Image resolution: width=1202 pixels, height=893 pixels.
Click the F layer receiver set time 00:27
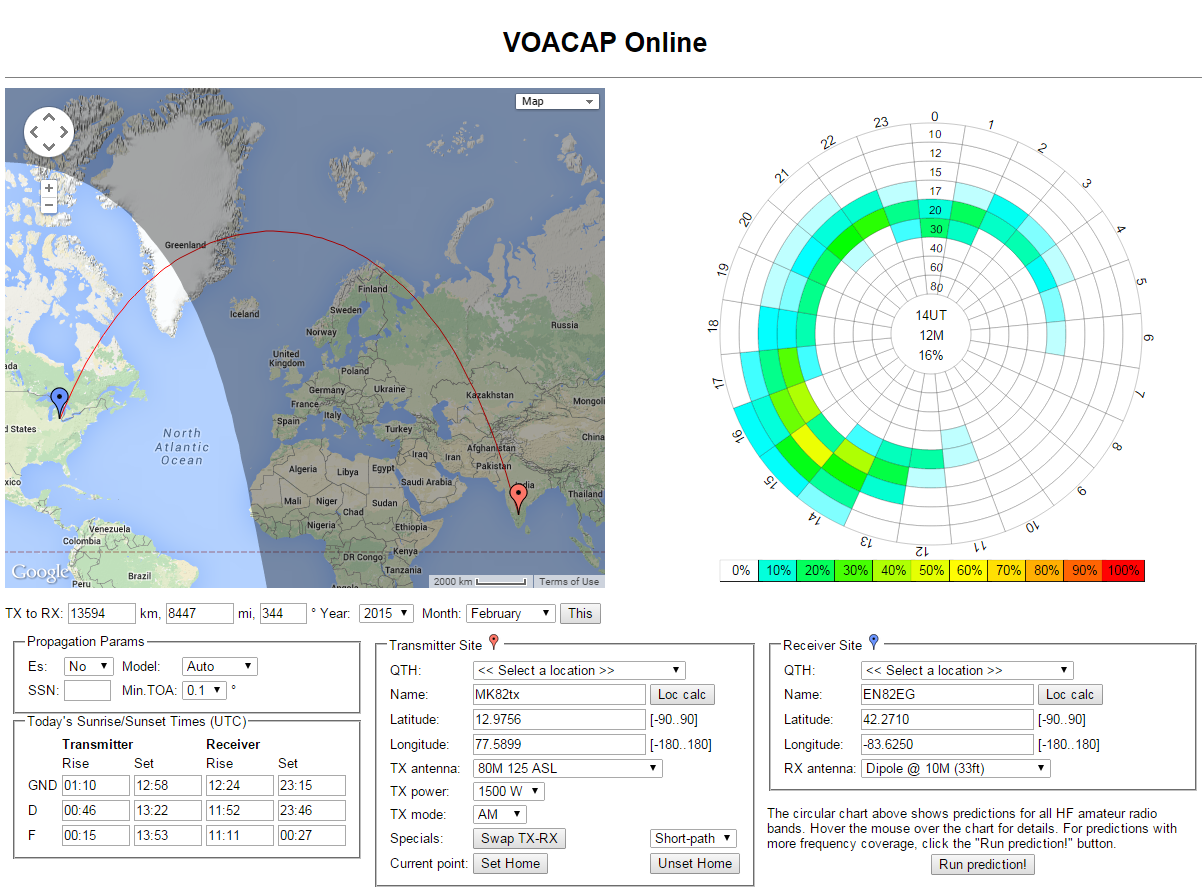[x=312, y=835]
